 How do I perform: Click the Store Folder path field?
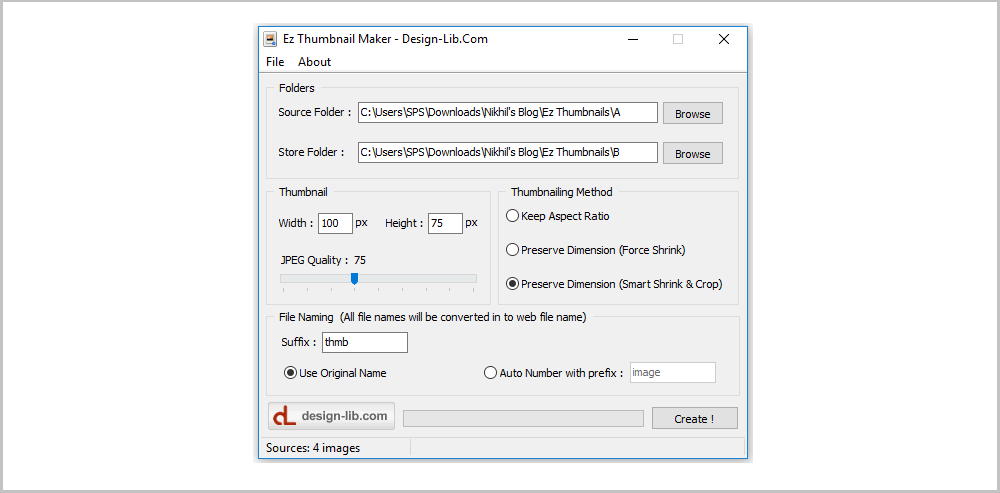coord(508,152)
